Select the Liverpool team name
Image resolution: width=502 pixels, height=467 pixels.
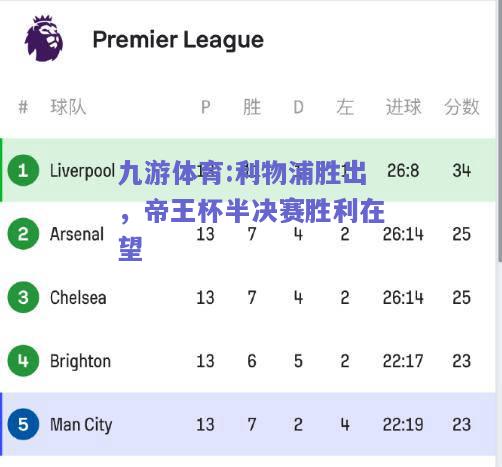[x=82, y=171]
